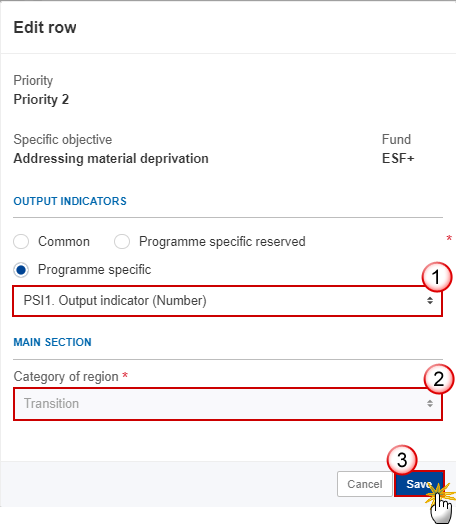Open the PSI1 Output indicator dropdown

point(227,301)
